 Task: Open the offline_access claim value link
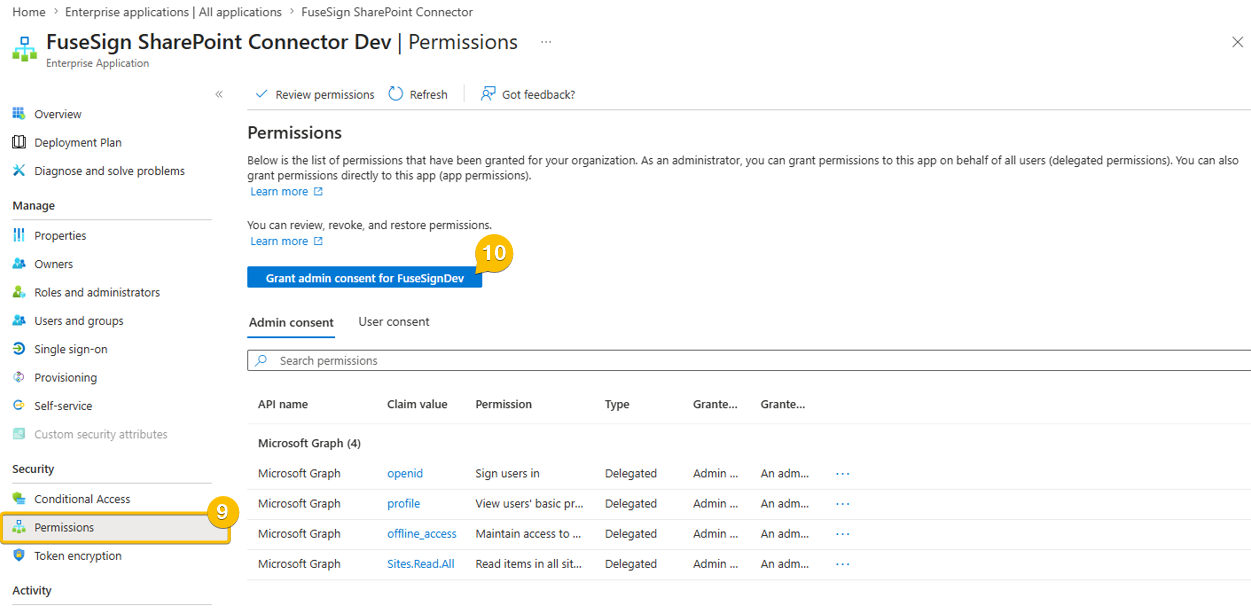pyautogui.click(x=422, y=534)
